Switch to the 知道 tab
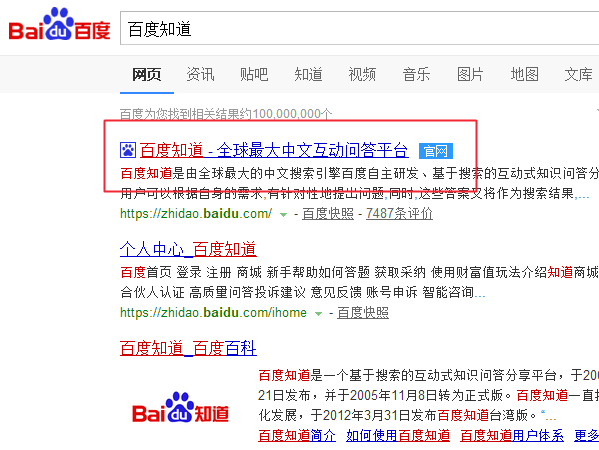The image size is (599, 450). tap(308, 74)
